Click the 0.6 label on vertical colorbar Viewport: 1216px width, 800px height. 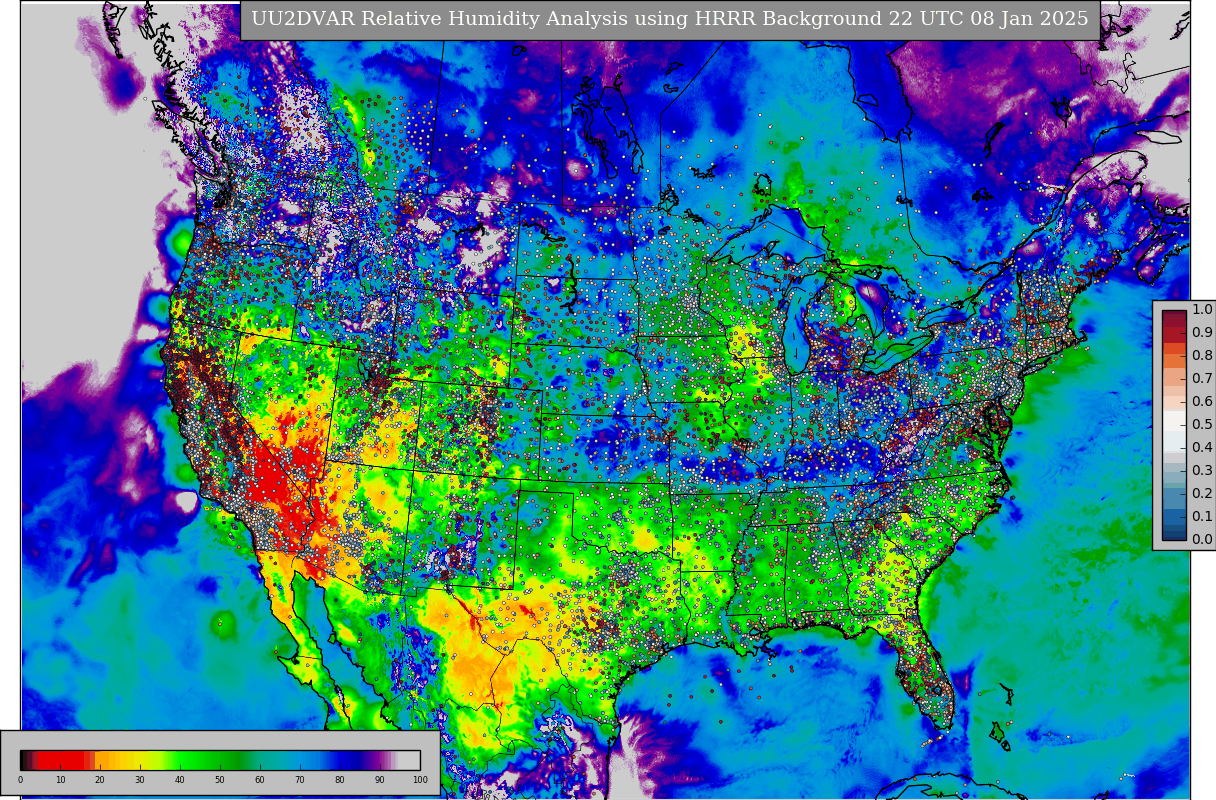click(1202, 402)
